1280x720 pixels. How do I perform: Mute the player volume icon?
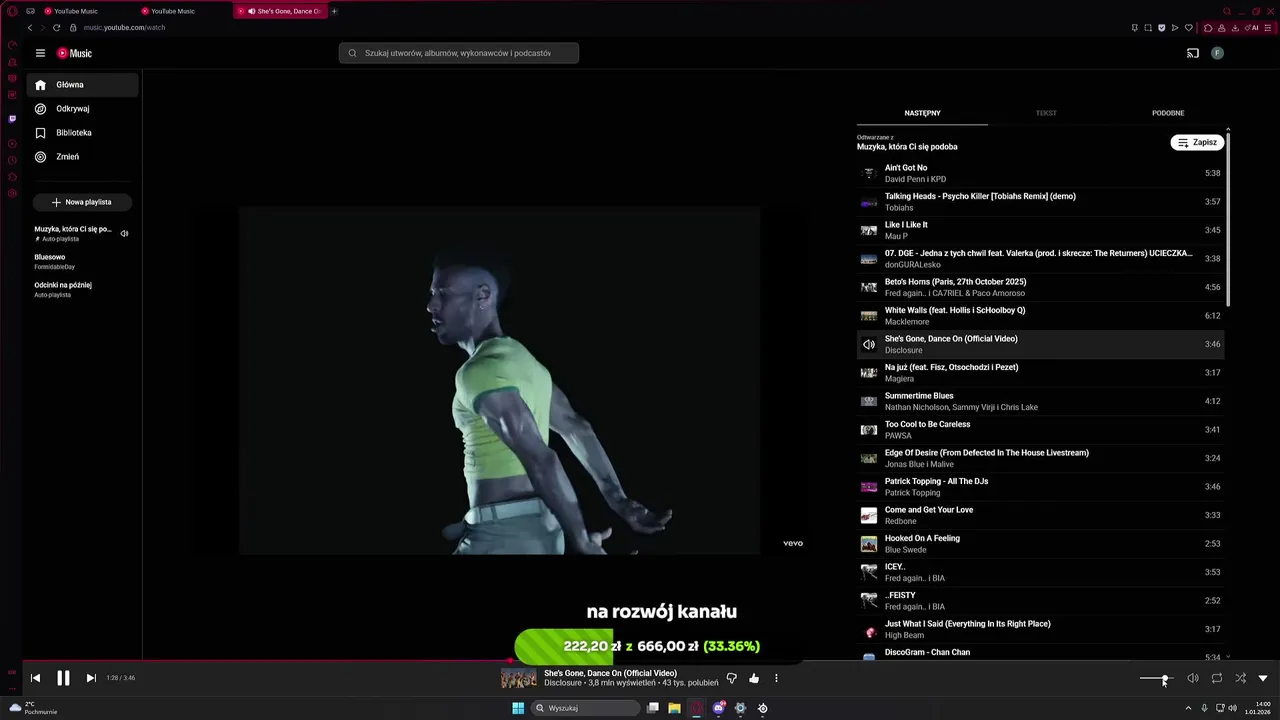point(1192,678)
